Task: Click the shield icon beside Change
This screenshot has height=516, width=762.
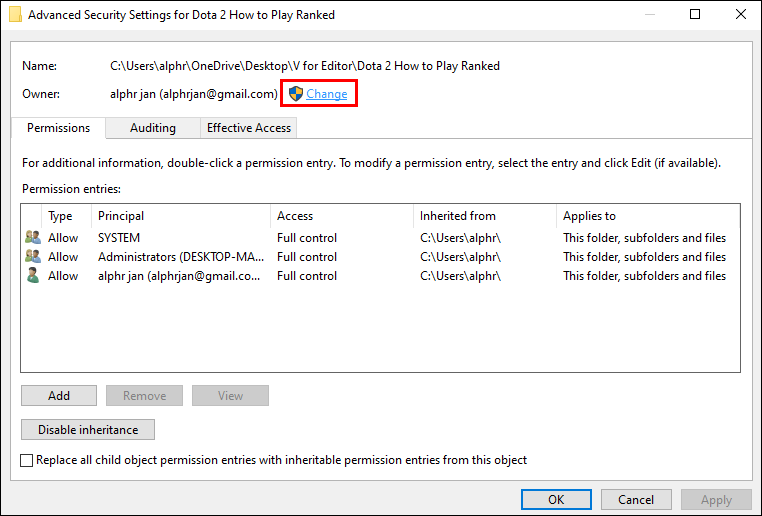Action: 295,94
